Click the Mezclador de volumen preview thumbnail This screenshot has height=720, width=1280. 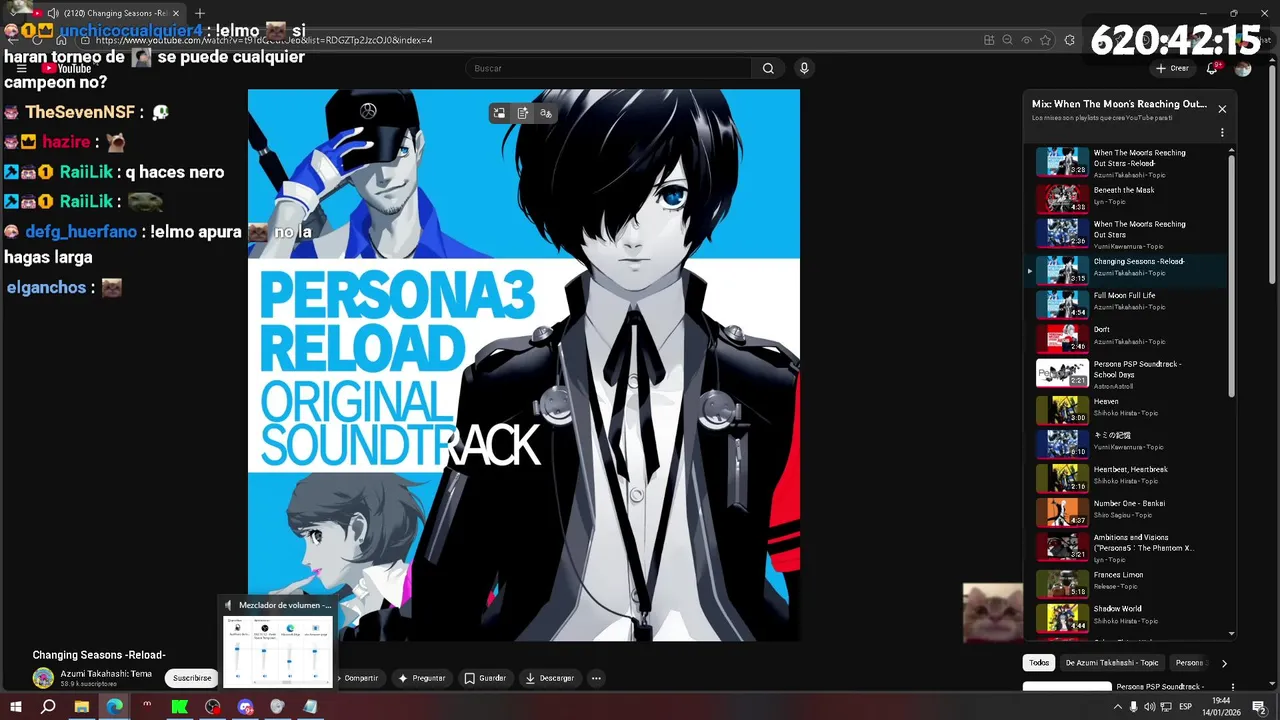278,651
